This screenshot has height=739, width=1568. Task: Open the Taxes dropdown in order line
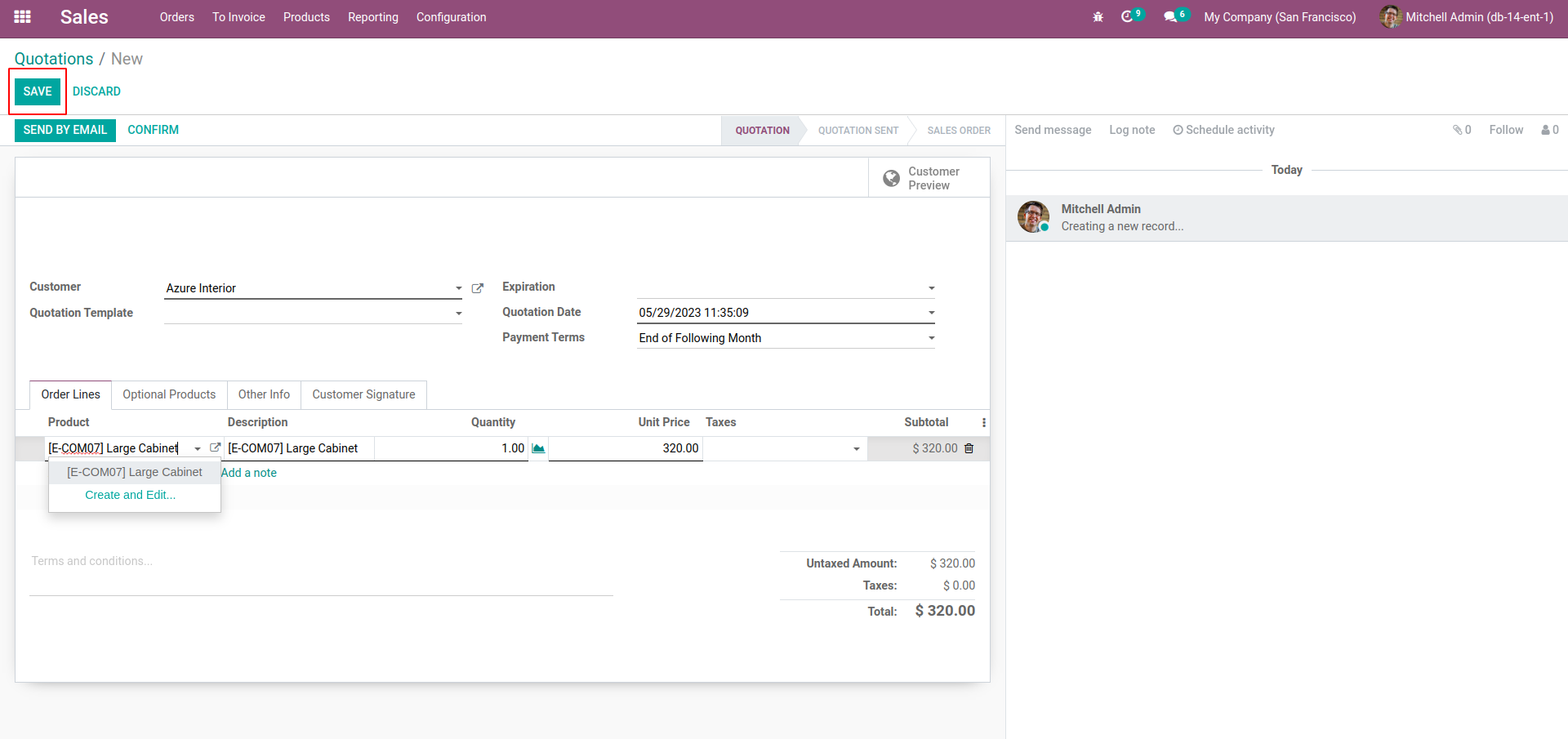click(856, 449)
